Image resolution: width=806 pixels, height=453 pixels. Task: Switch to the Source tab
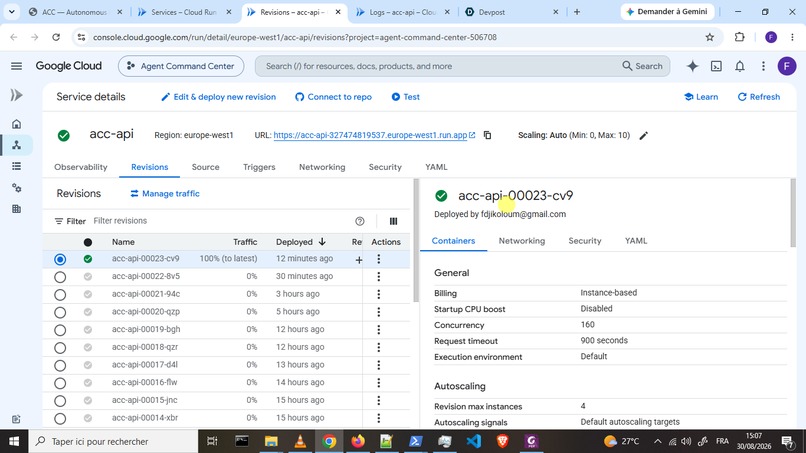(206, 167)
